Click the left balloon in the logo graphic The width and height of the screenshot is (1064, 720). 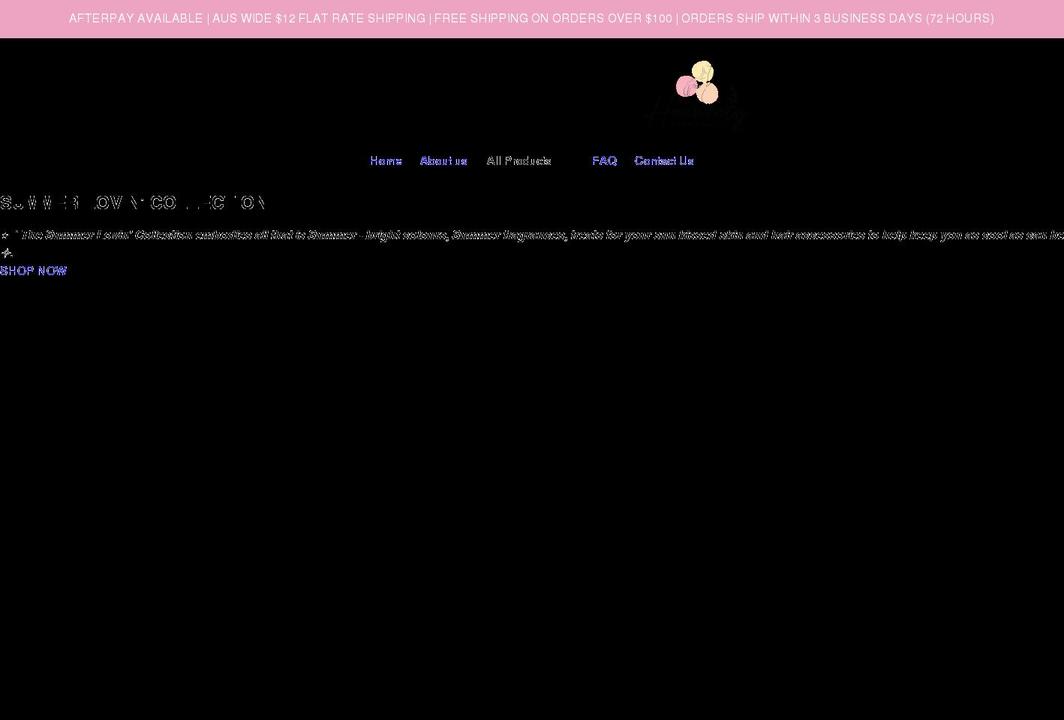[x=686, y=87]
